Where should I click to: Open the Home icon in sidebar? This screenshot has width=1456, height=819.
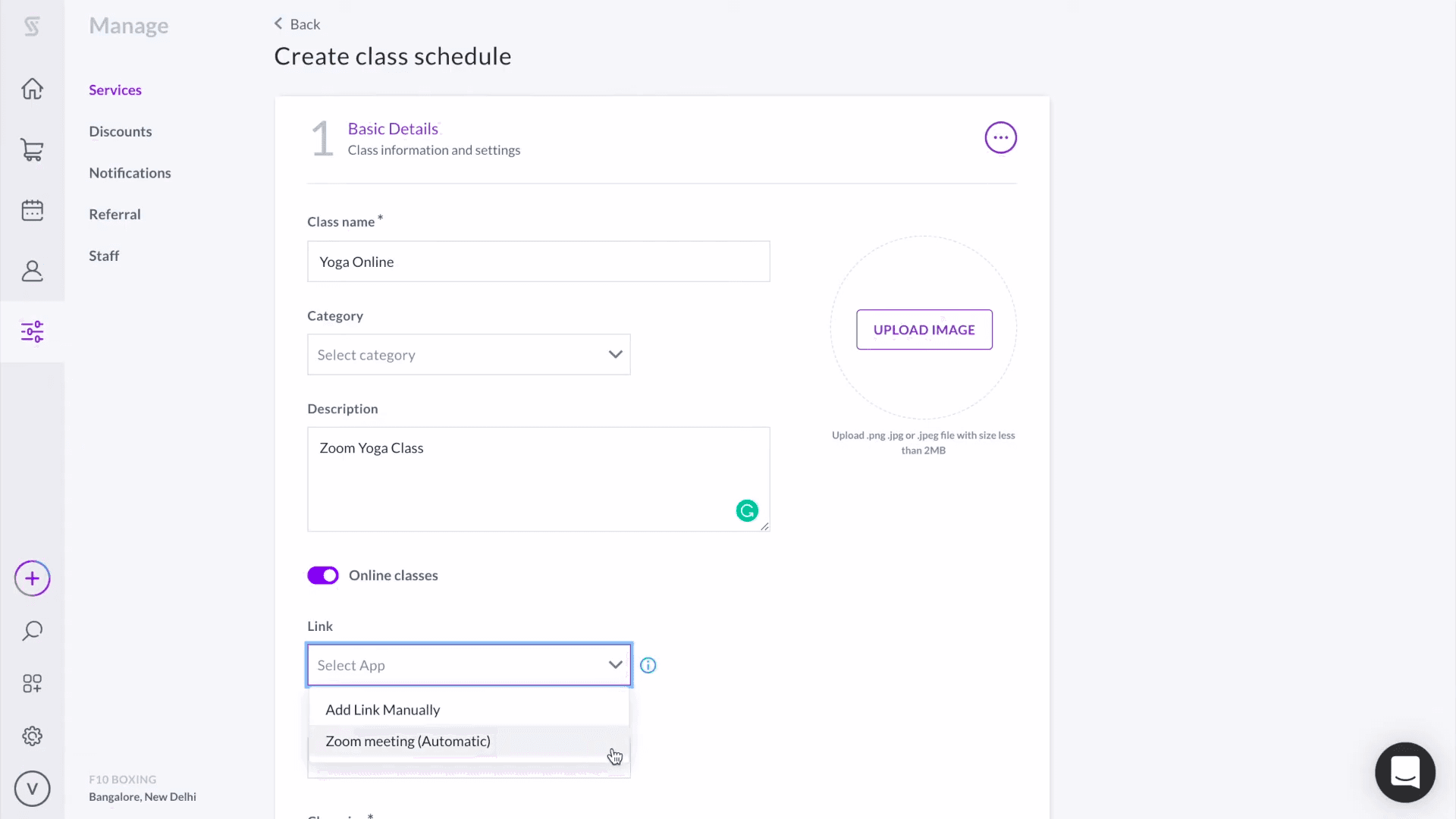(32, 89)
